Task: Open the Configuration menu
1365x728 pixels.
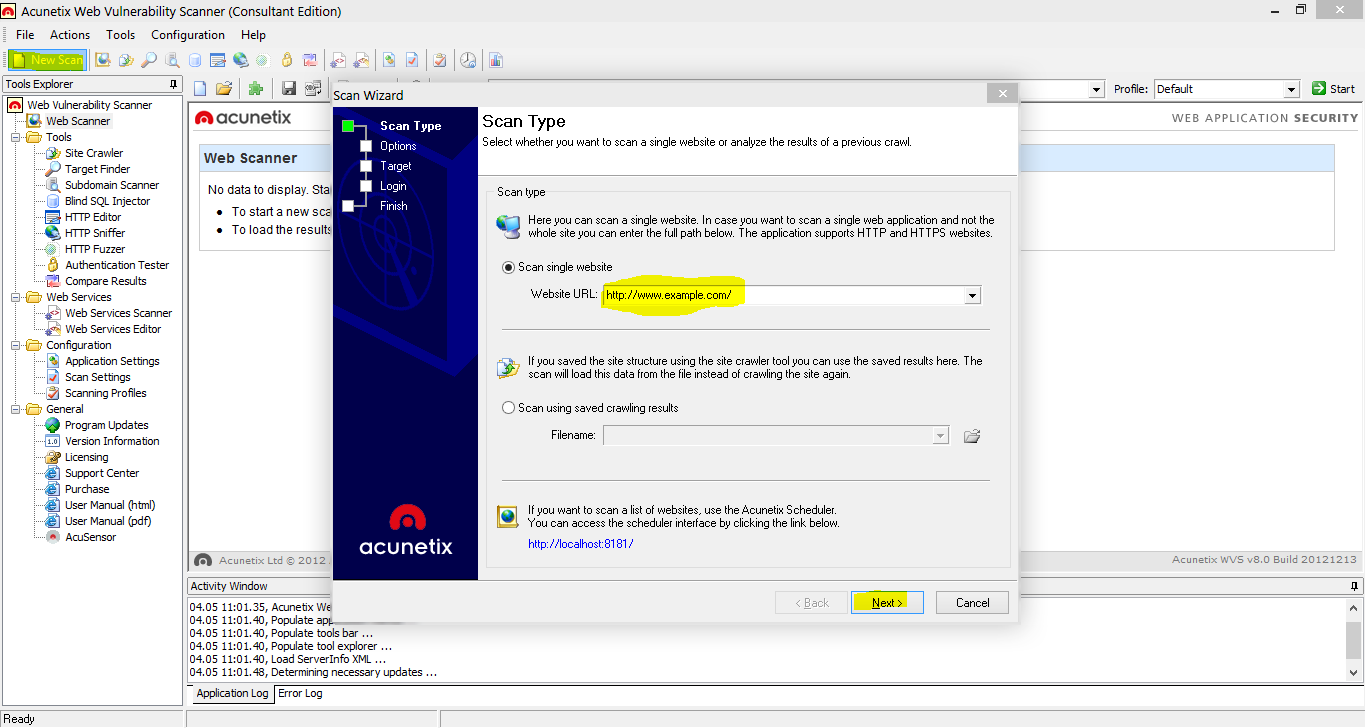Action: [188, 35]
